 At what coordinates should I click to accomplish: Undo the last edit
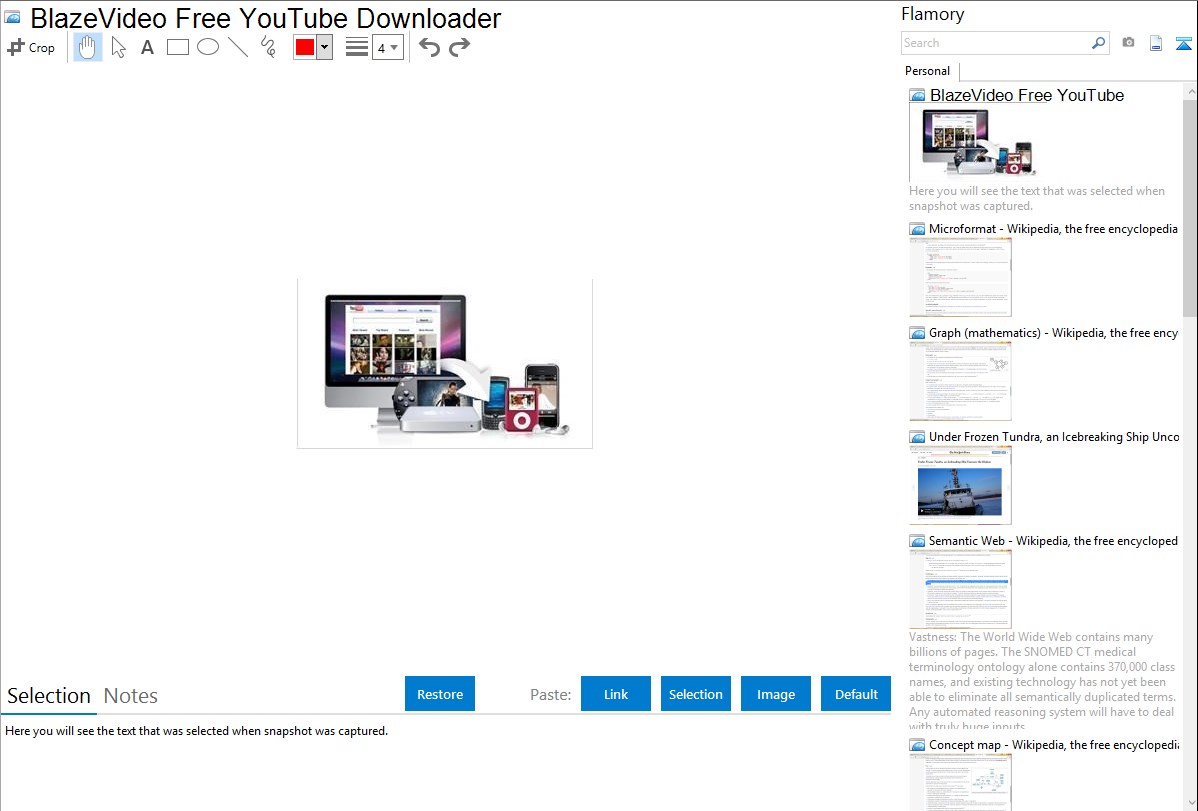click(429, 47)
